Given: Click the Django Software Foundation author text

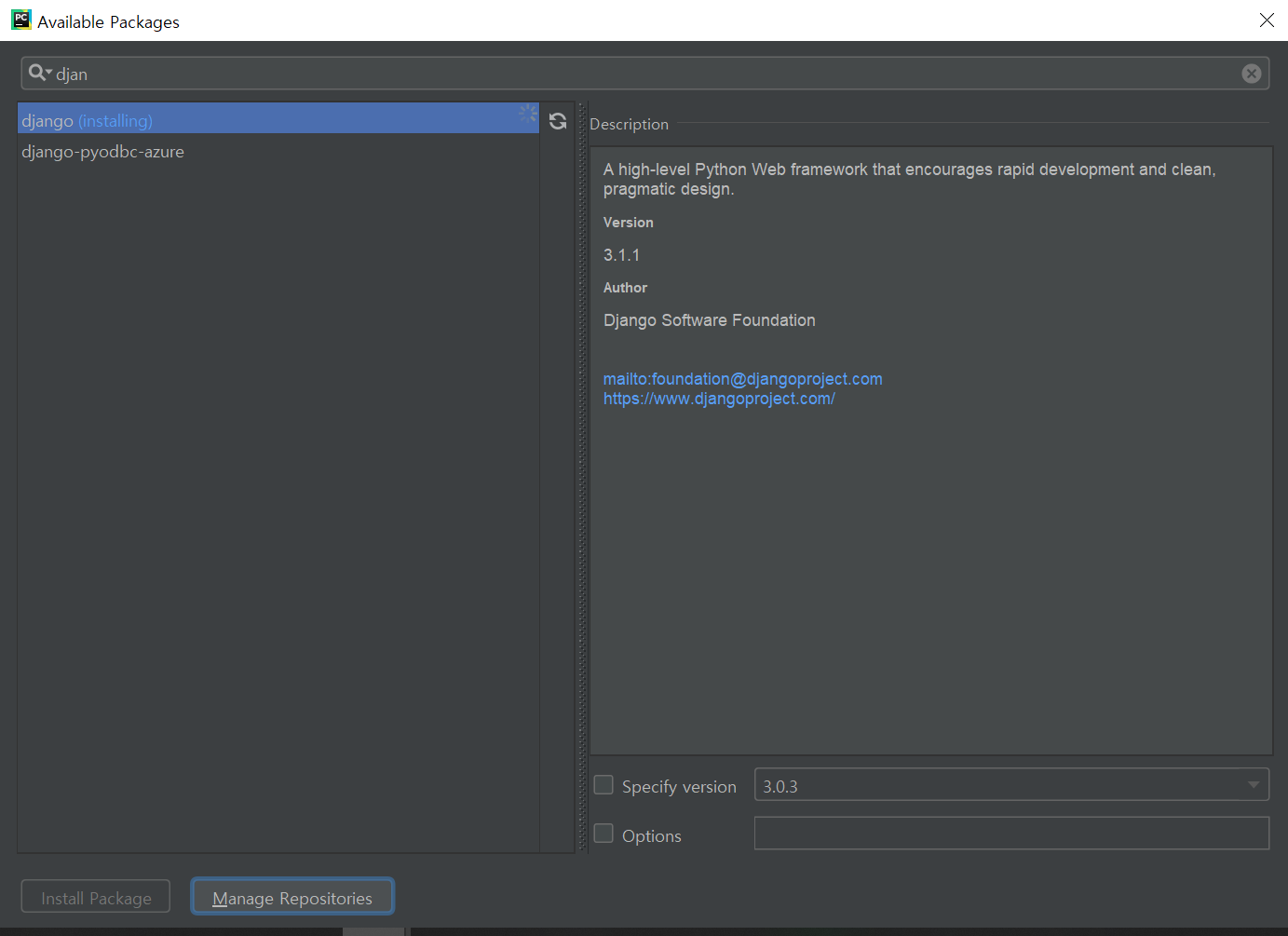Looking at the screenshot, I should [710, 320].
